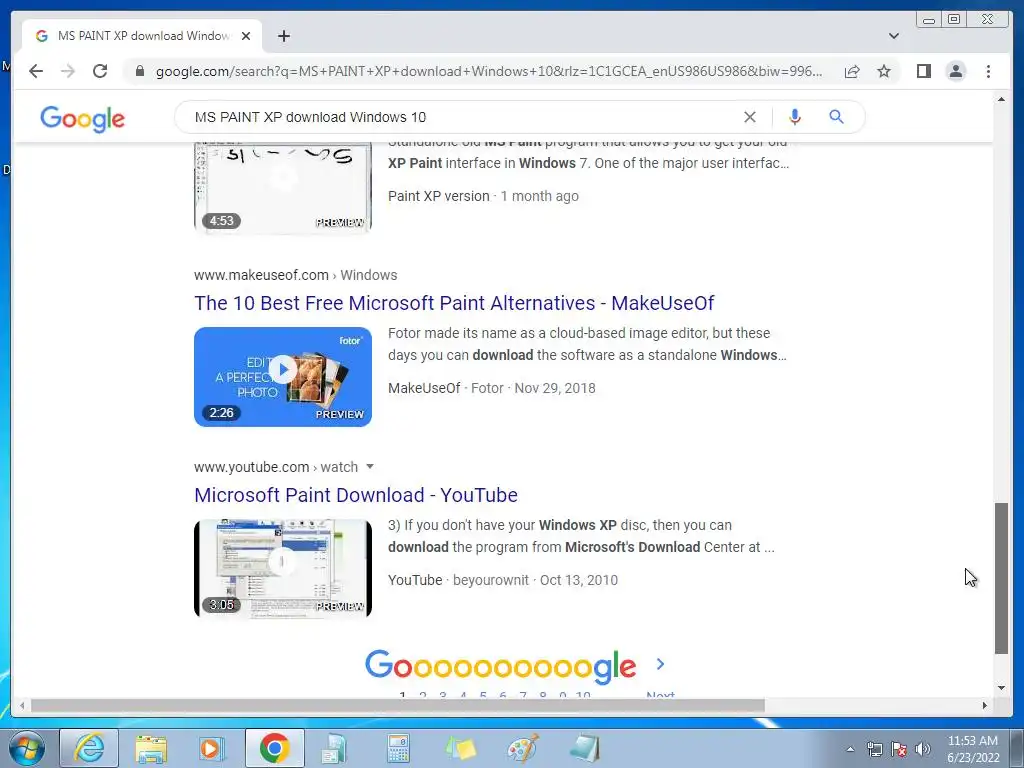Open volume control in system tray
The image size is (1024, 768).
922,749
